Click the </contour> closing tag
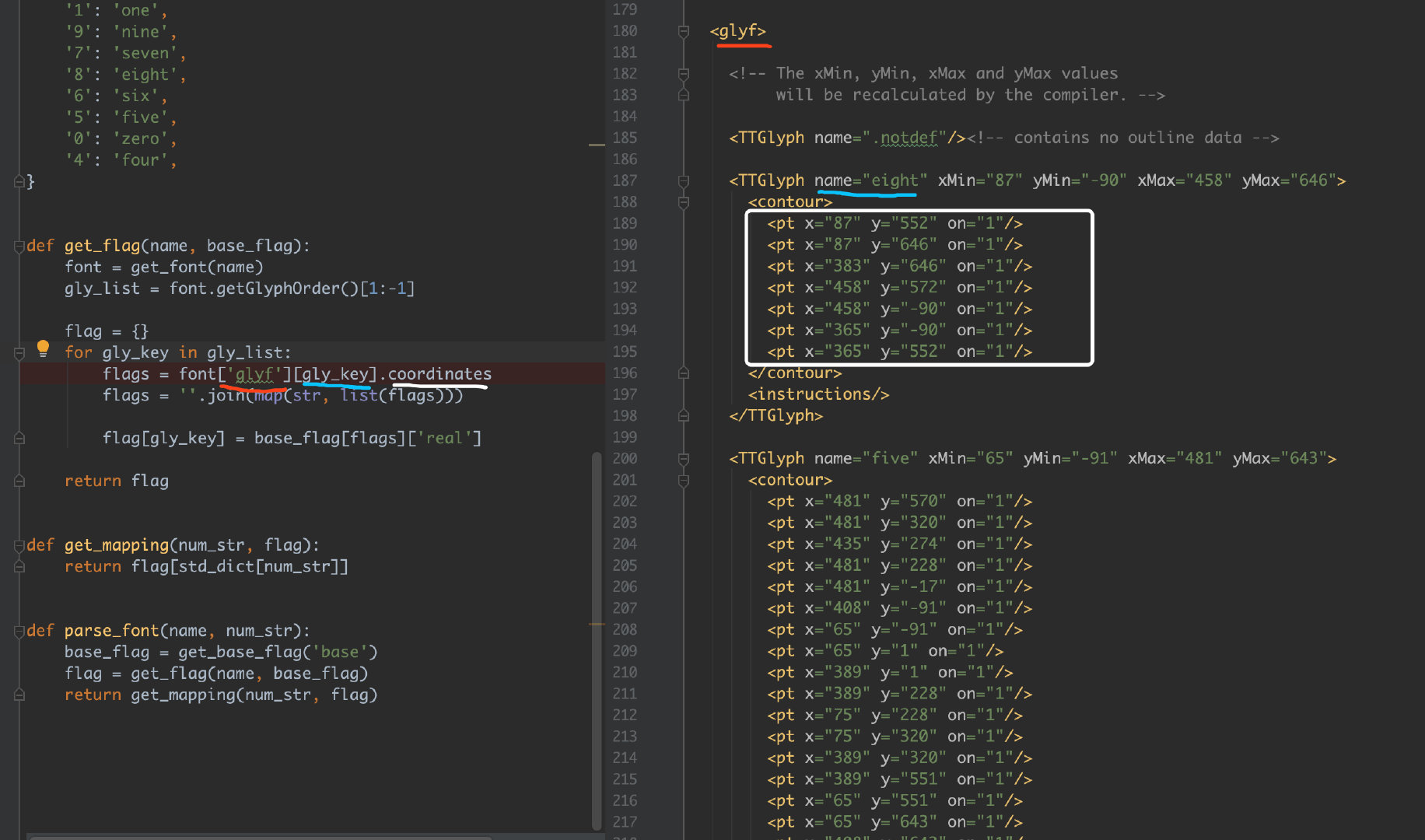Image resolution: width=1425 pixels, height=840 pixels. (x=795, y=373)
